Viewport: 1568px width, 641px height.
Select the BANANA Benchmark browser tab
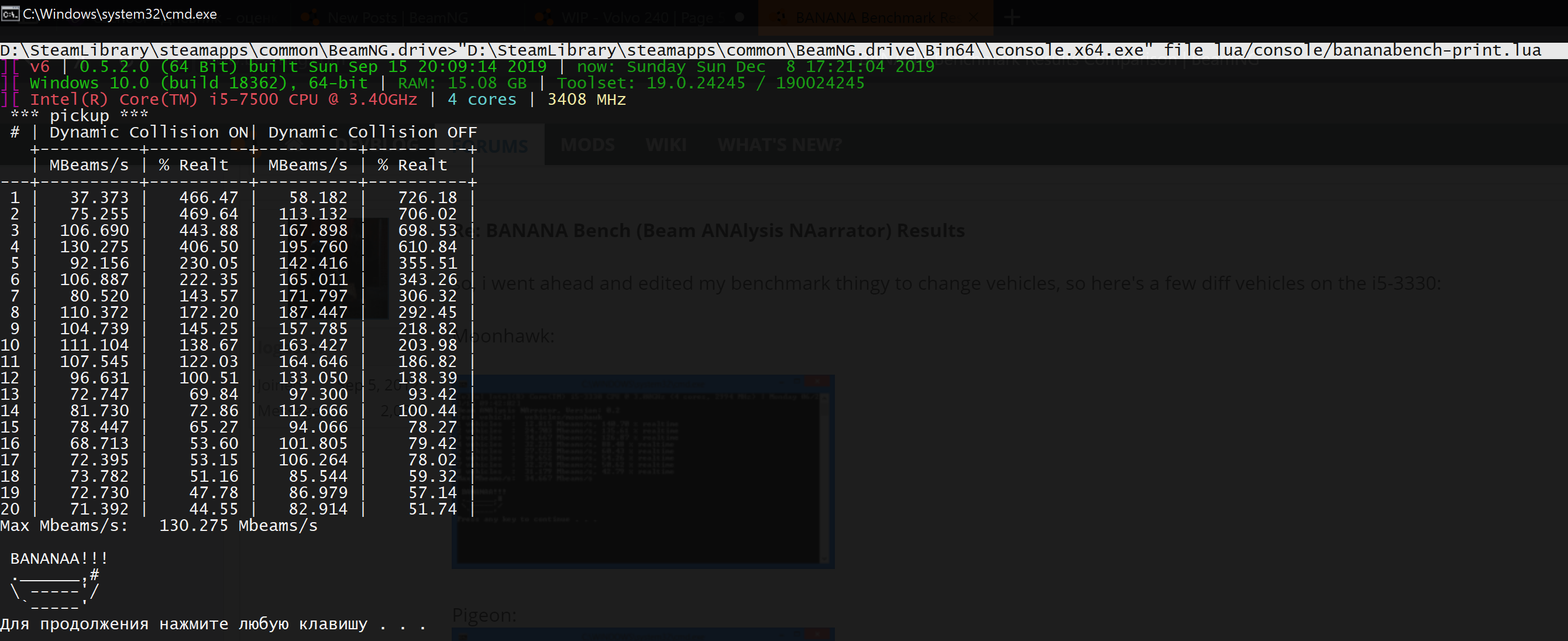[875, 18]
